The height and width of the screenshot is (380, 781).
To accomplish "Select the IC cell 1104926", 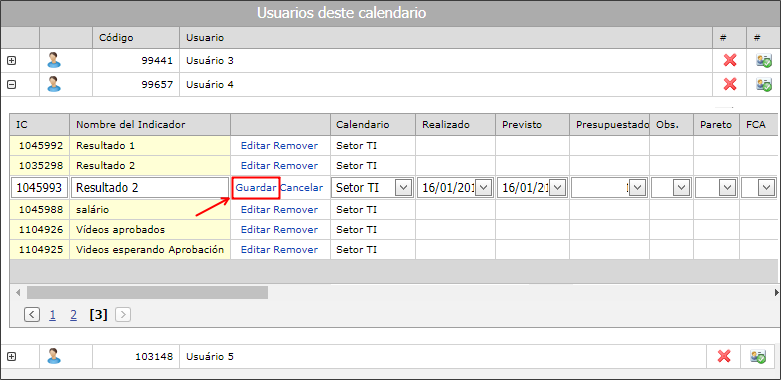I will pyautogui.click(x=39, y=230).
